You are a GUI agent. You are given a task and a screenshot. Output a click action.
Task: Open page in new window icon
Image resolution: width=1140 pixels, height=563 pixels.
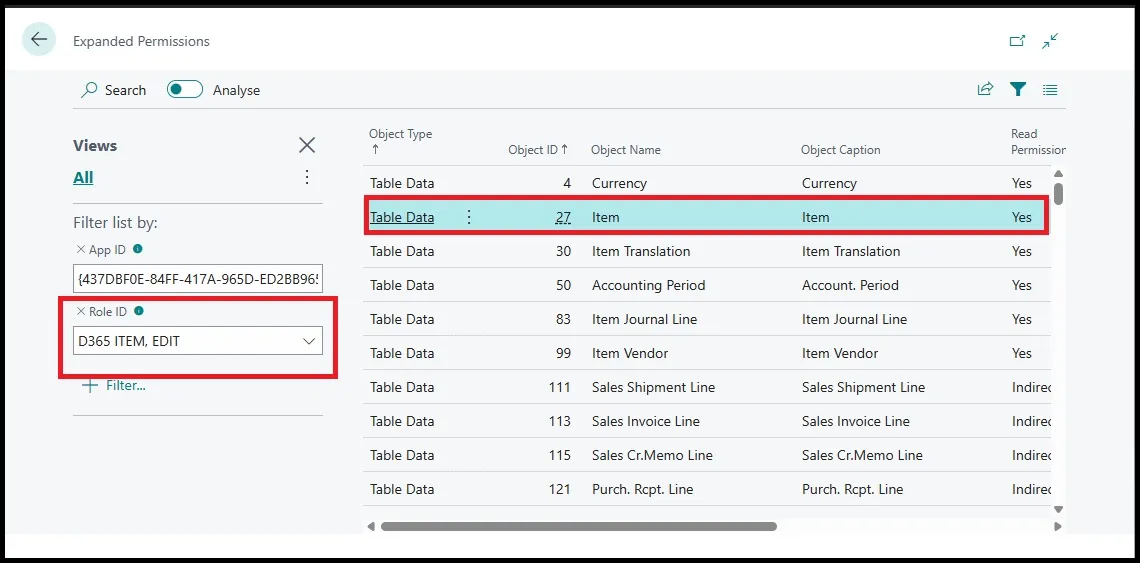(x=1017, y=41)
